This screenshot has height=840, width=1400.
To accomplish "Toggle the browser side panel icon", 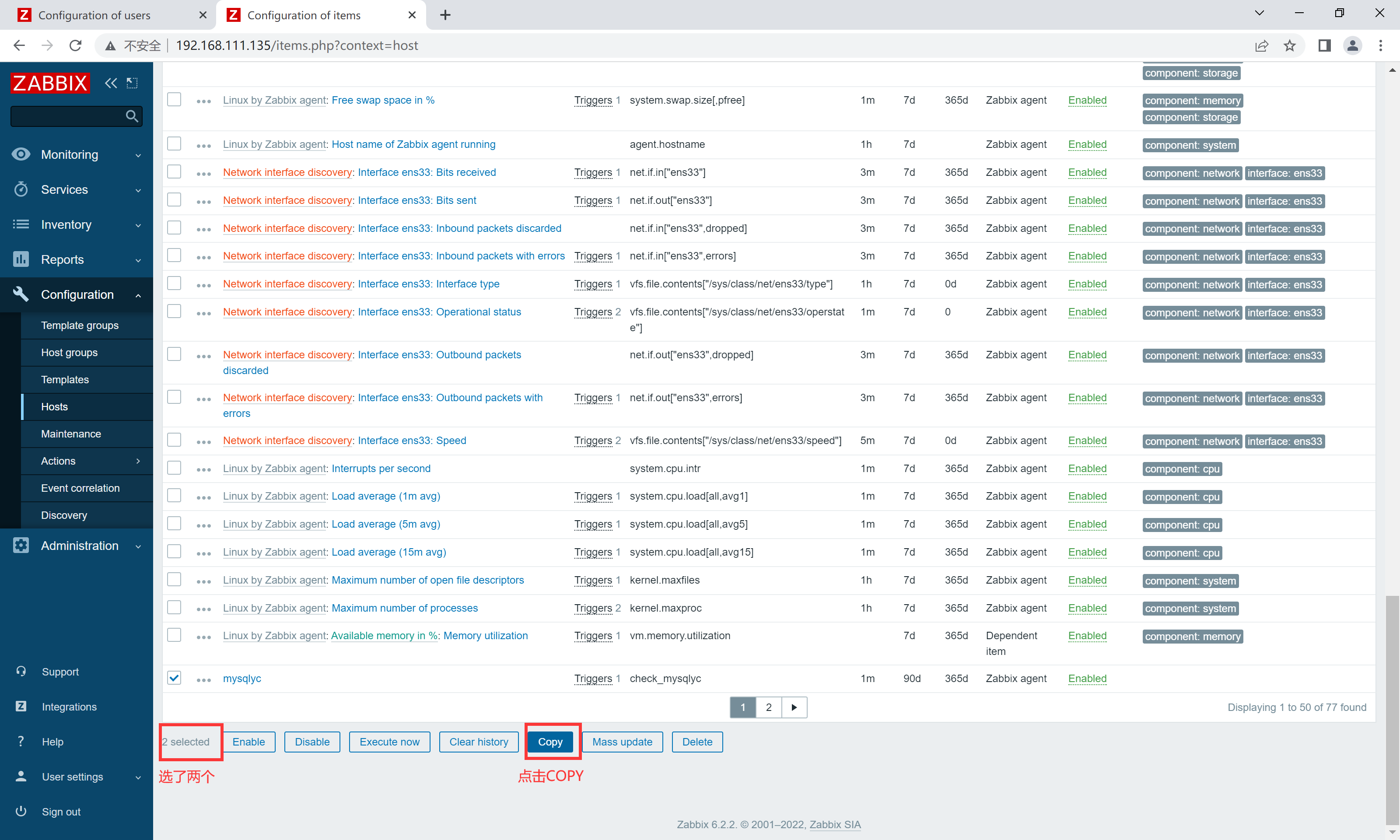I will 1324,45.
